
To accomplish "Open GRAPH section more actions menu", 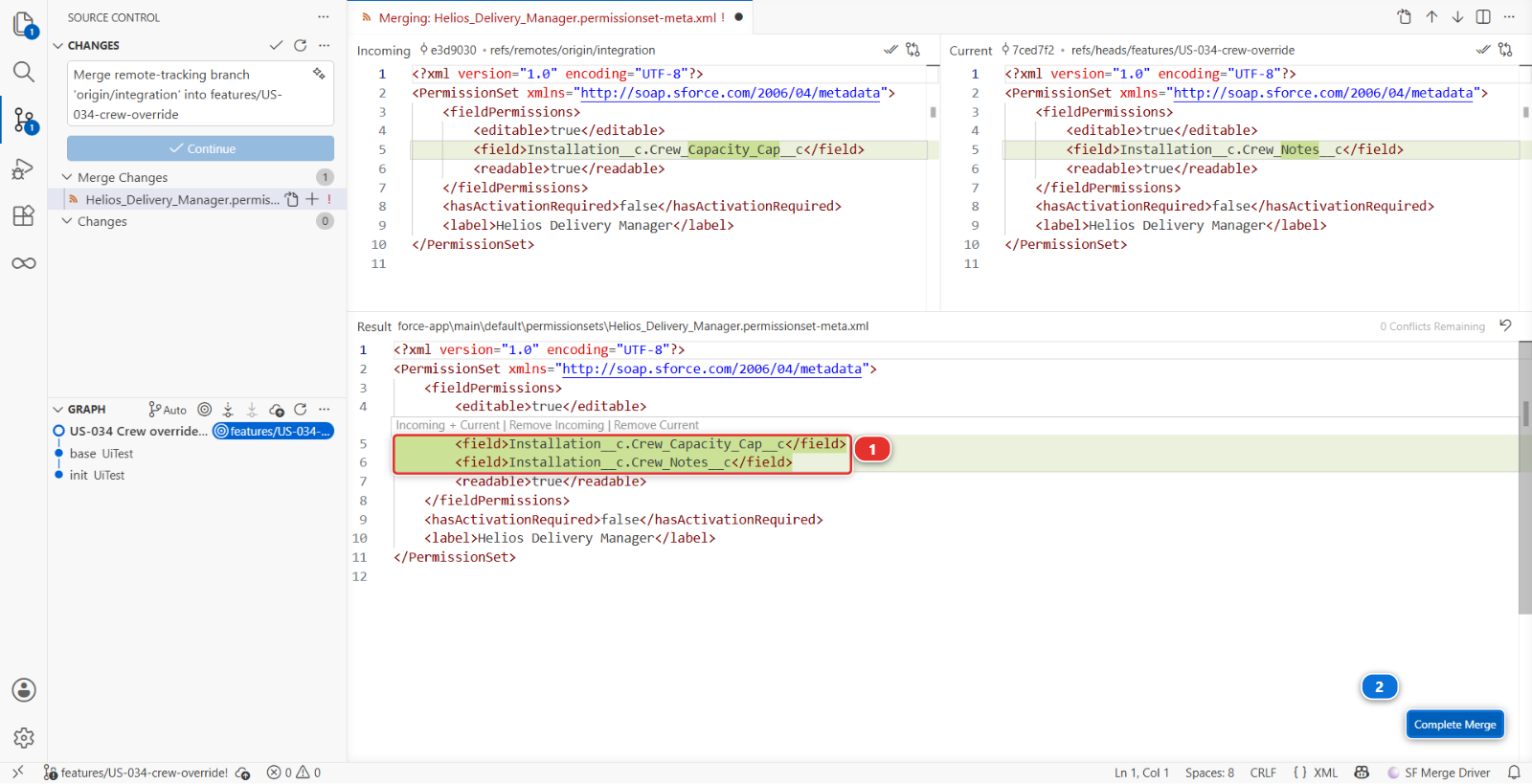I will tap(325, 409).
